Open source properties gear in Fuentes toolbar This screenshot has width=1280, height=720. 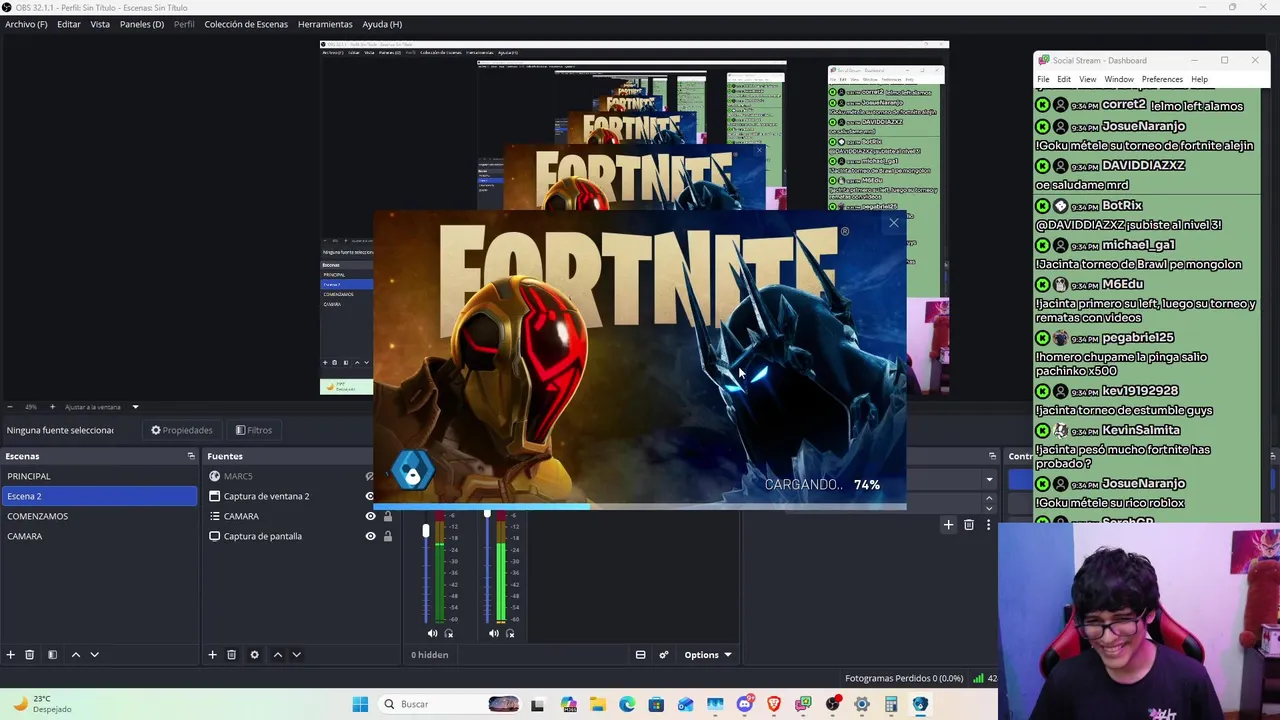(x=254, y=655)
